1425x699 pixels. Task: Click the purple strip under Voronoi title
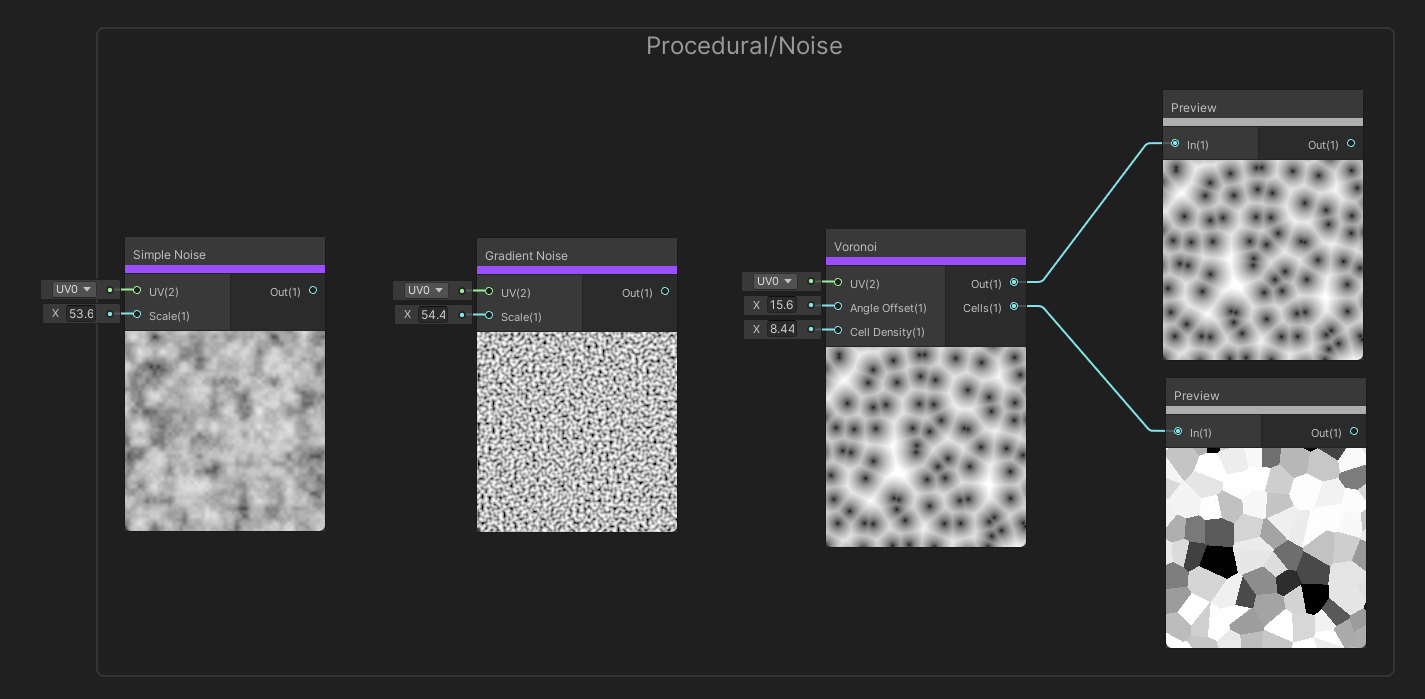coord(925,262)
